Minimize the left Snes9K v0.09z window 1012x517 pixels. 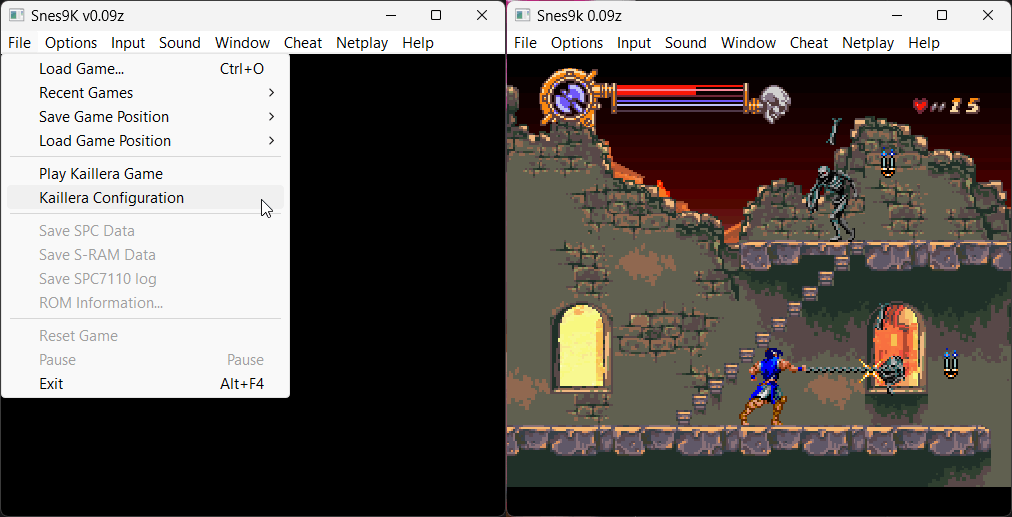click(390, 15)
